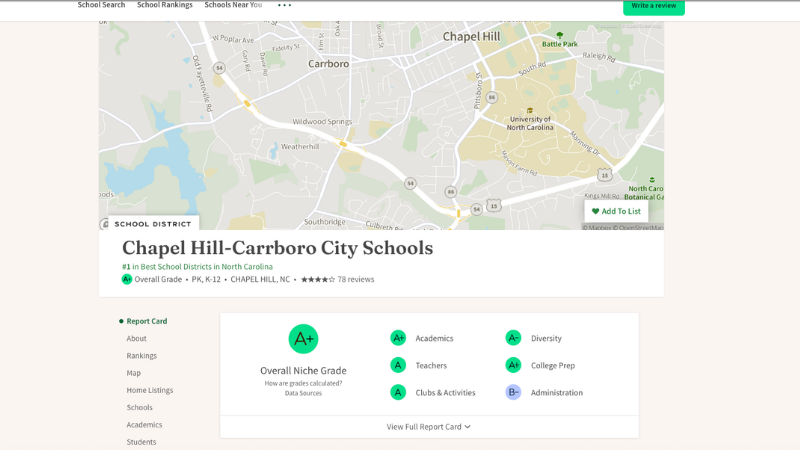Open the three-dot more menu
800x450 pixels.
[x=284, y=5]
